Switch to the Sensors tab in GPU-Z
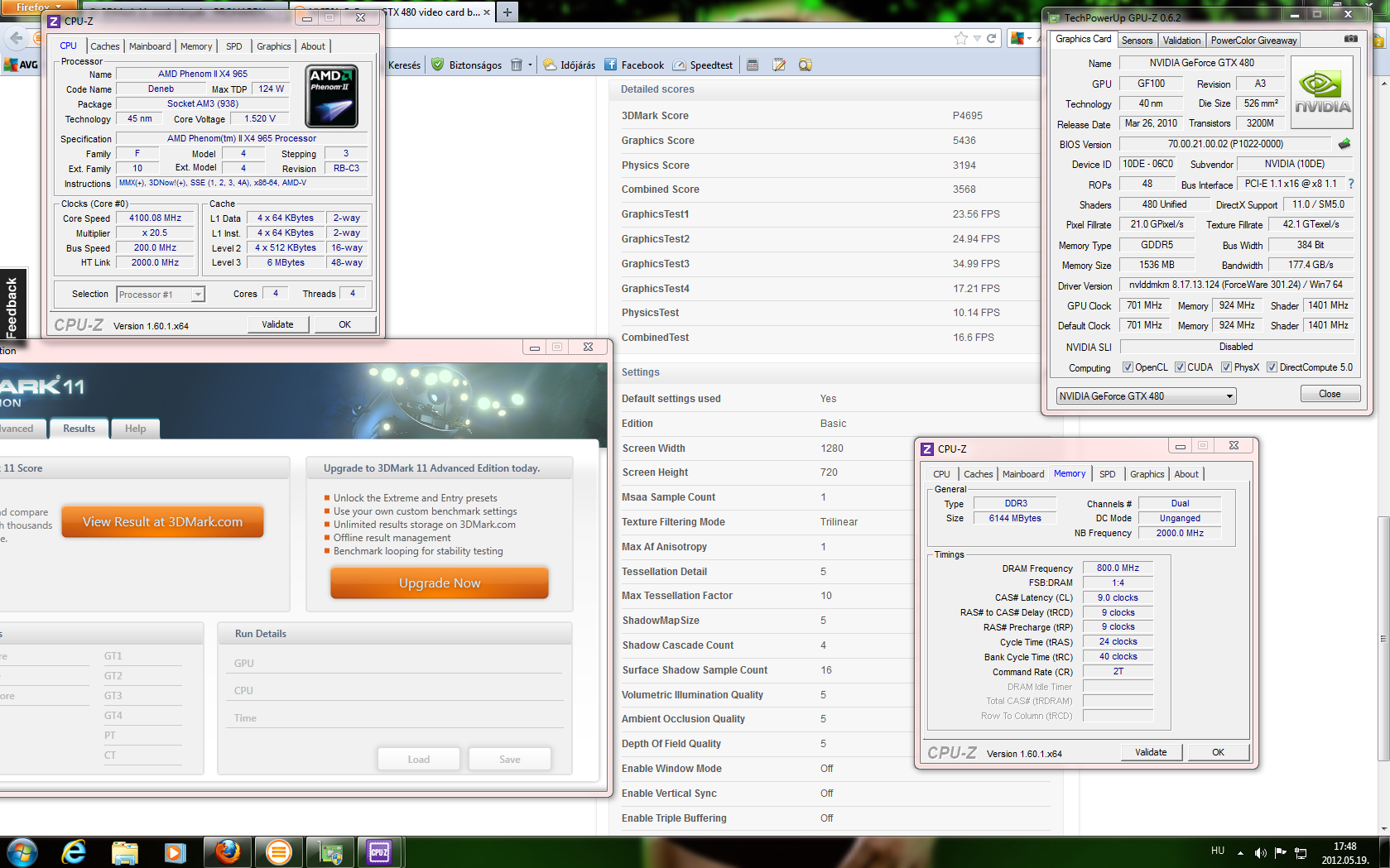This screenshot has width=1390, height=868. point(1137,40)
